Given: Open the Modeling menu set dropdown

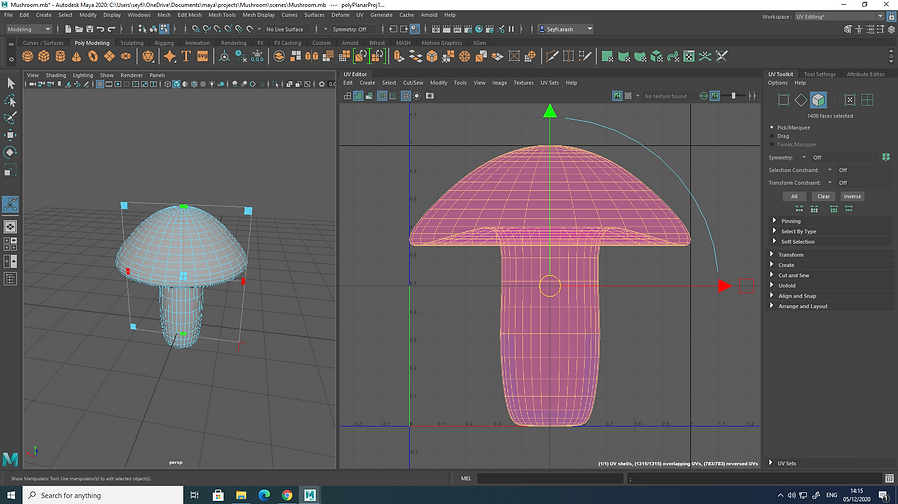Looking at the screenshot, I should [29, 29].
